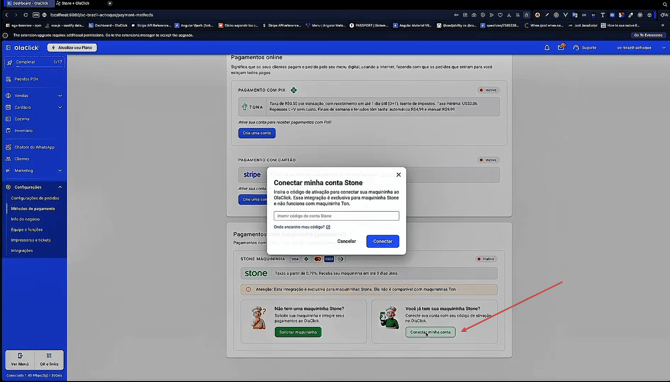Viewport: 670px width, 382px height.
Task: Click the green Solicitar maquininha button
Action: tap(298, 332)
